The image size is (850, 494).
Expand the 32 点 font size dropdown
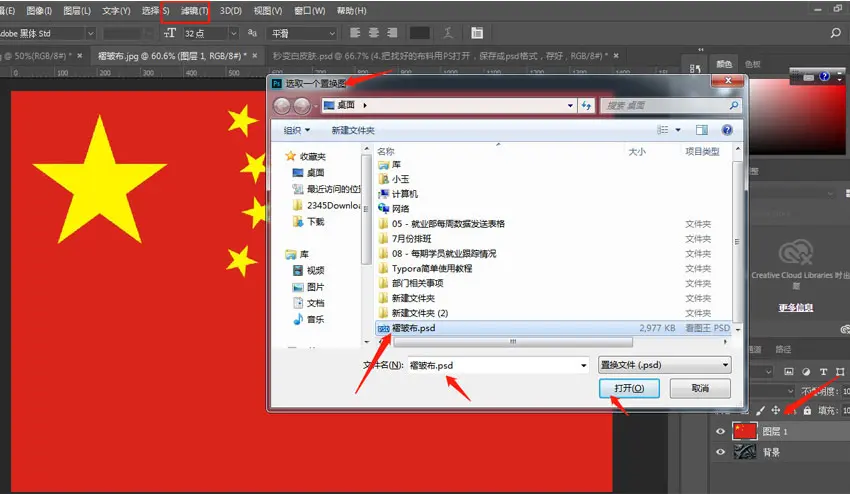234,34
